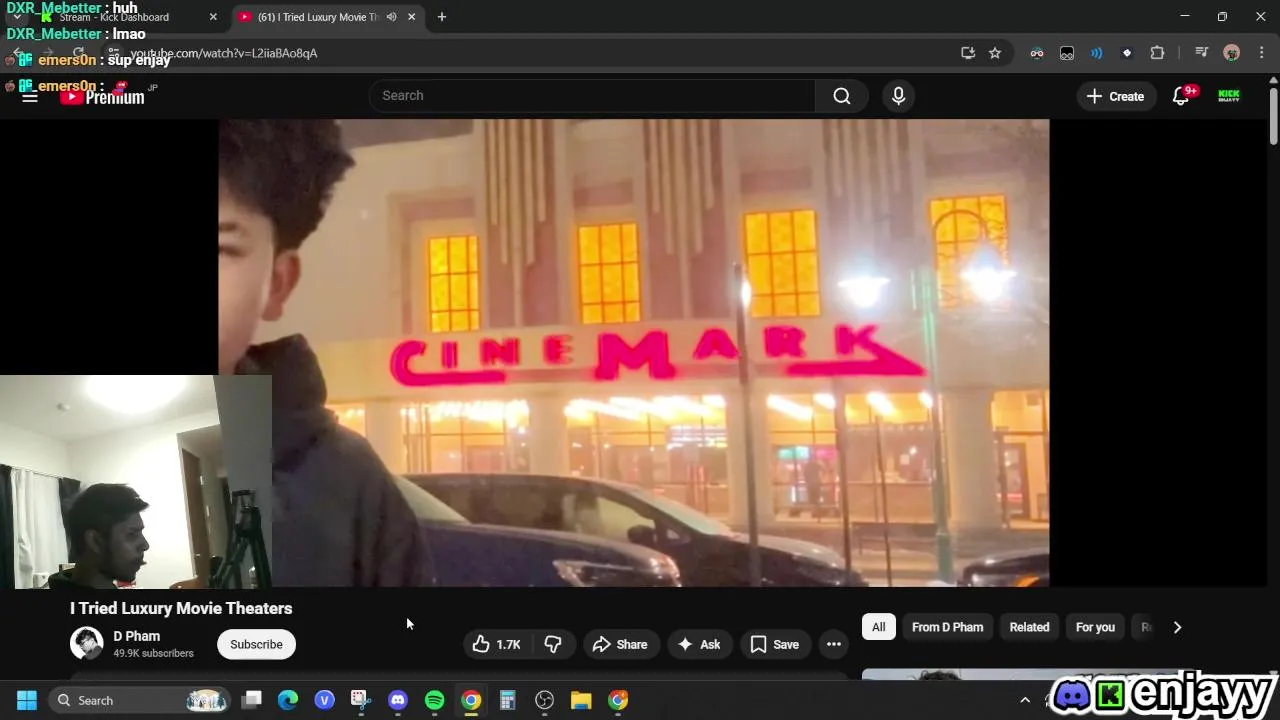Bookmark this page with star
Screen dimensions: 1280x720
pyautogui.click(x=995, y=53)
